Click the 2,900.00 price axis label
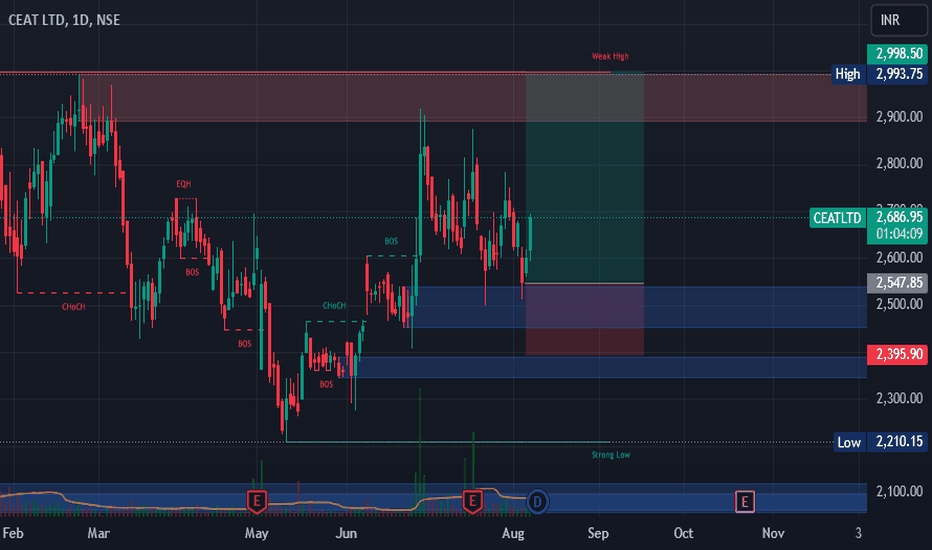This screenshot has height=550, width=932. (x=899, y=117)
